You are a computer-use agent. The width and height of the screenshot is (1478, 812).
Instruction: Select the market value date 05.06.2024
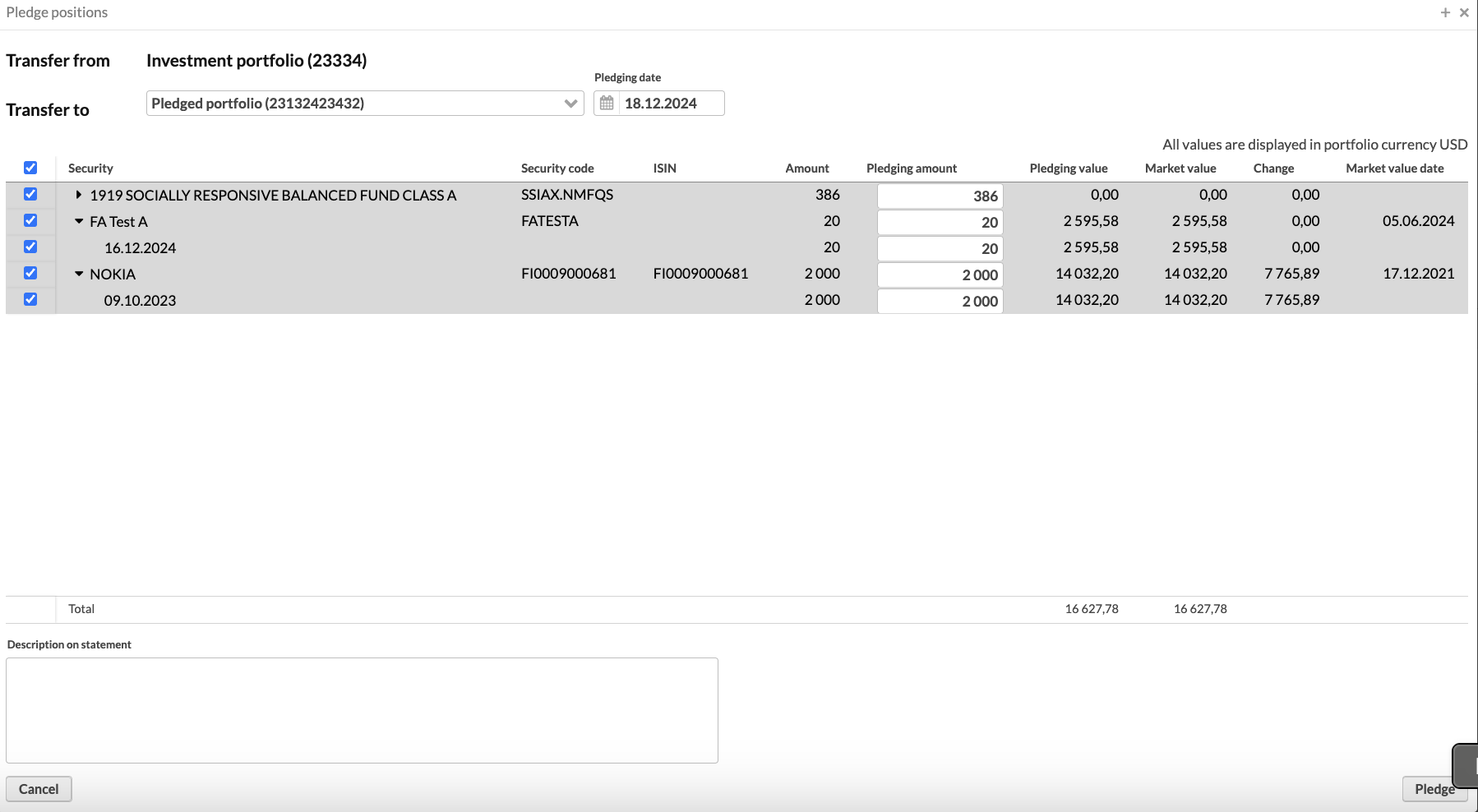coord(1419,221)
